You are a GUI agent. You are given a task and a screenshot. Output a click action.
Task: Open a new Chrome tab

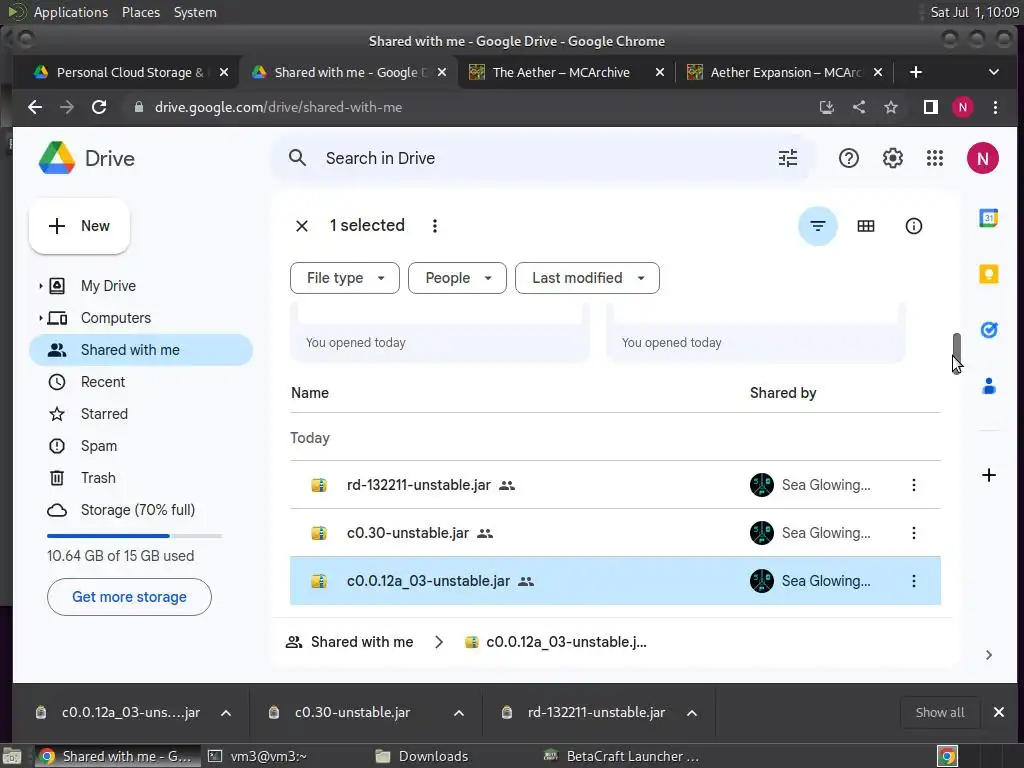915,72
